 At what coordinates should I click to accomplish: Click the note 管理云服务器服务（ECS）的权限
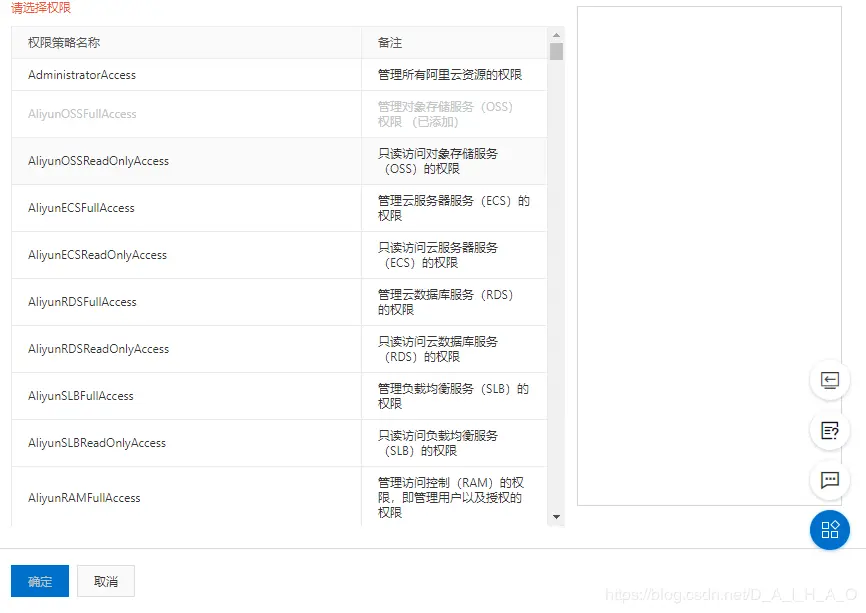453,208
